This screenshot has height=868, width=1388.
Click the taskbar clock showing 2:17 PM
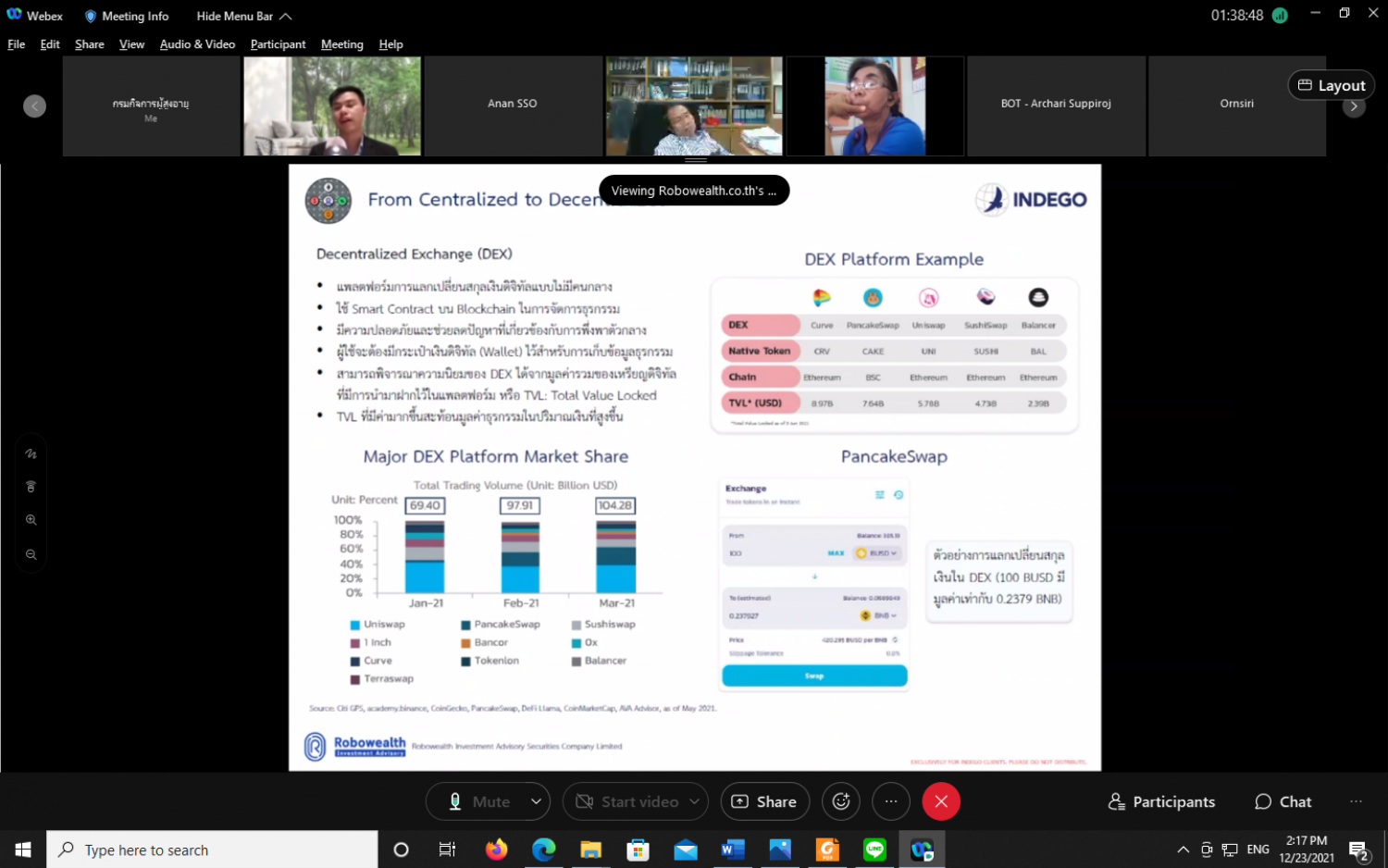click(1307, 849)
